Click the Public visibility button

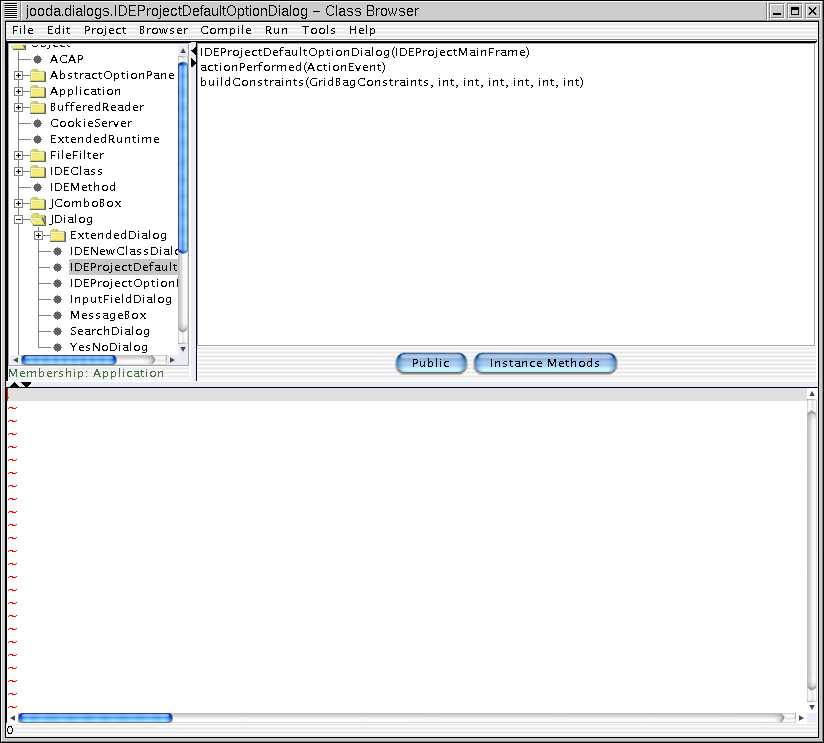click(x=431, y=363)
